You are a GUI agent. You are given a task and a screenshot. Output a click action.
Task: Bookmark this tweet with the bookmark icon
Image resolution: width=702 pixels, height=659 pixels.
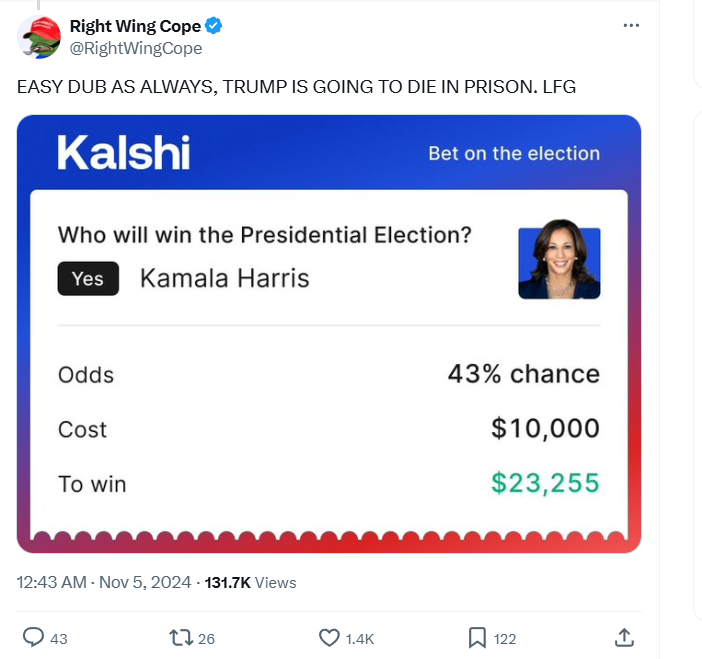[477, 637]
